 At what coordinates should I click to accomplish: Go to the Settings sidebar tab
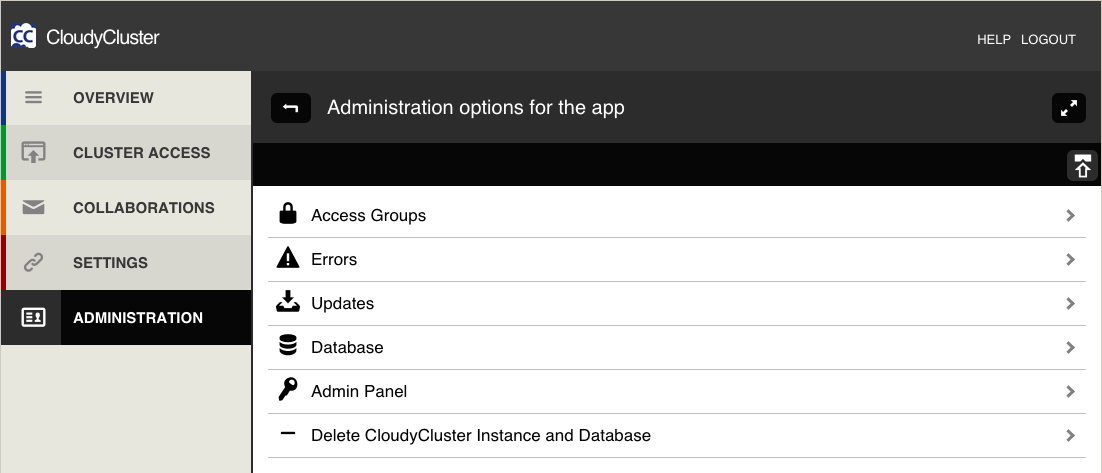click(127, 262)
